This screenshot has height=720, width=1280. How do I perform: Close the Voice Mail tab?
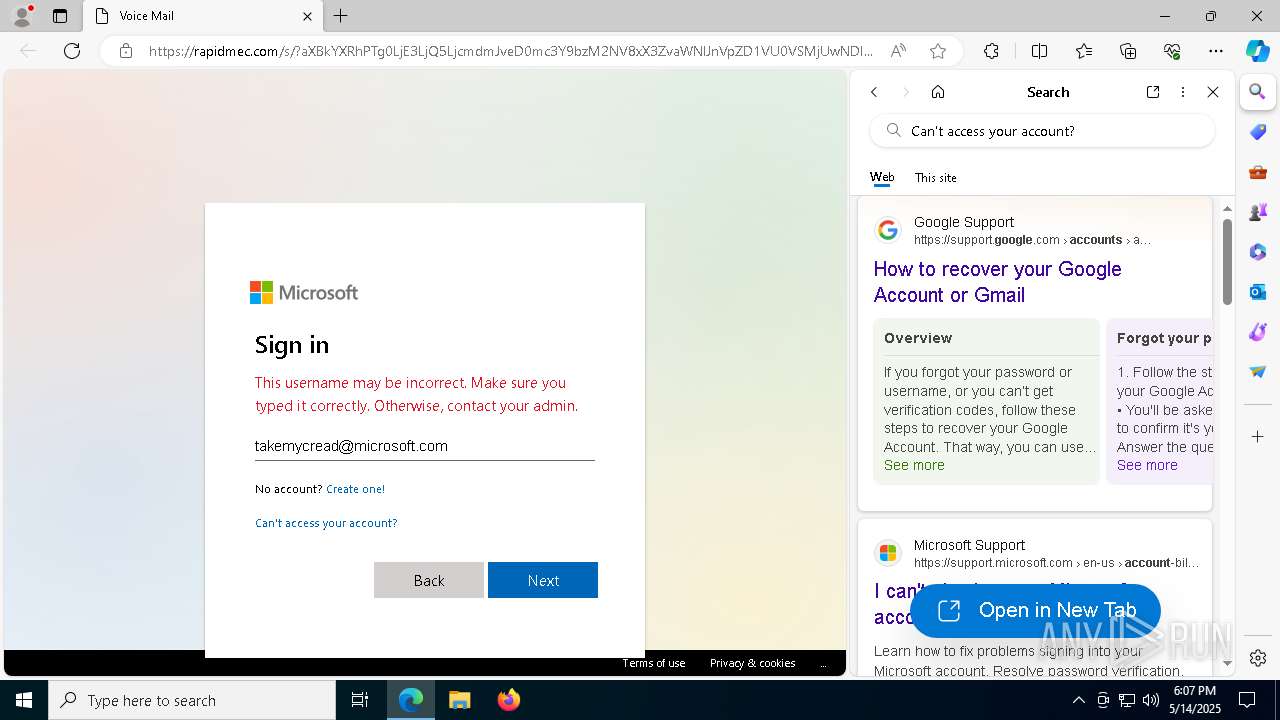point(307,16)
